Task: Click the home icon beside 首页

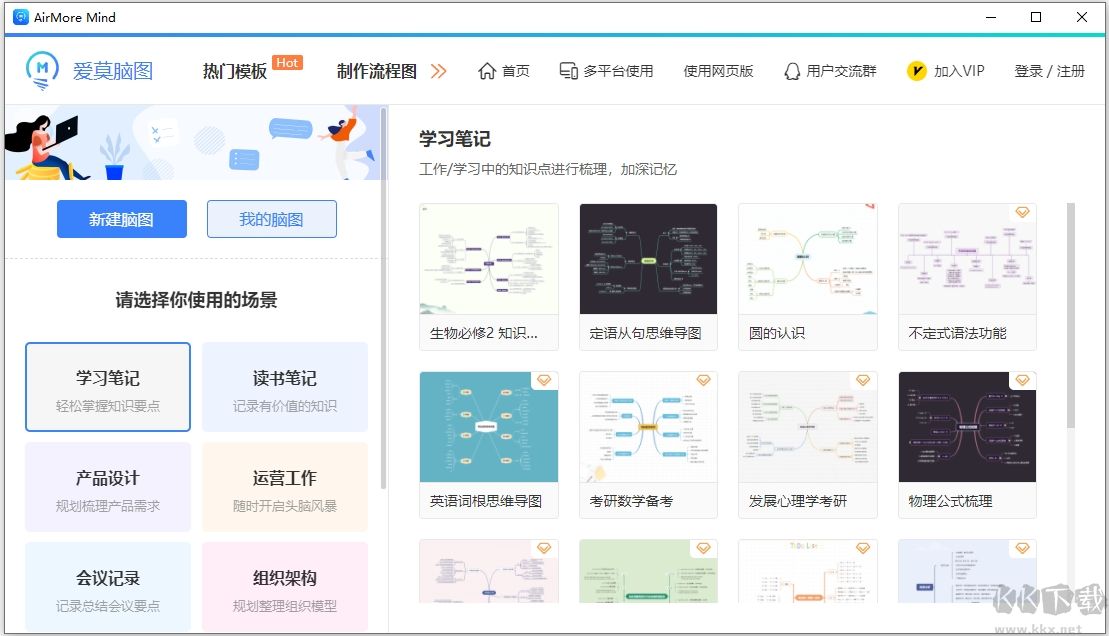Action: coord(487,71)
